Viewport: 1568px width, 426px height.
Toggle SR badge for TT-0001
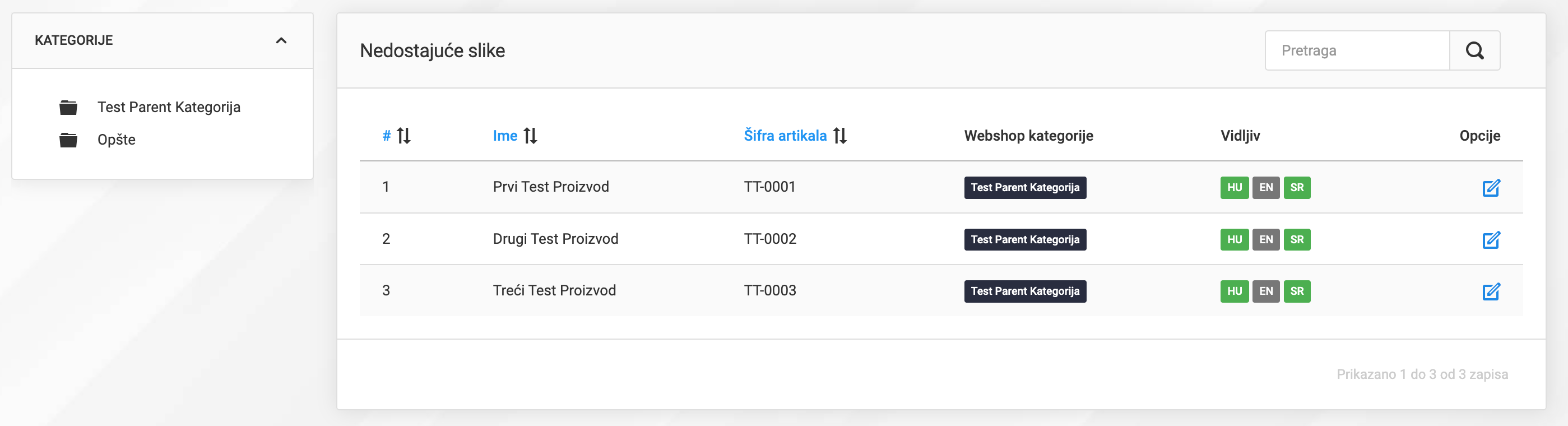click(x=1297, y=187)
